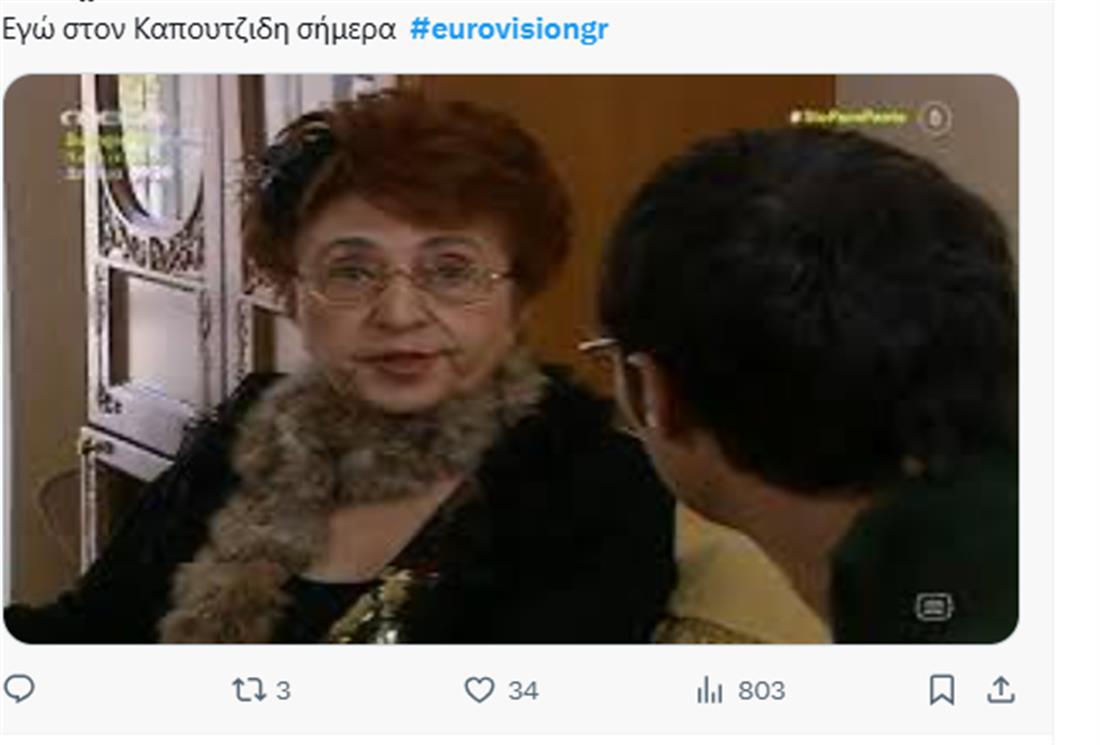Like the tweet with the heart icon
This screenshot has height=745, width=1100.
click(480, 690)
